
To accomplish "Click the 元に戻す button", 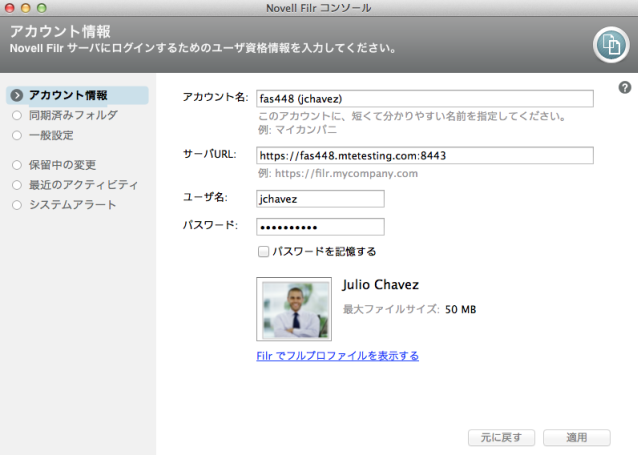I will point(501,438).
